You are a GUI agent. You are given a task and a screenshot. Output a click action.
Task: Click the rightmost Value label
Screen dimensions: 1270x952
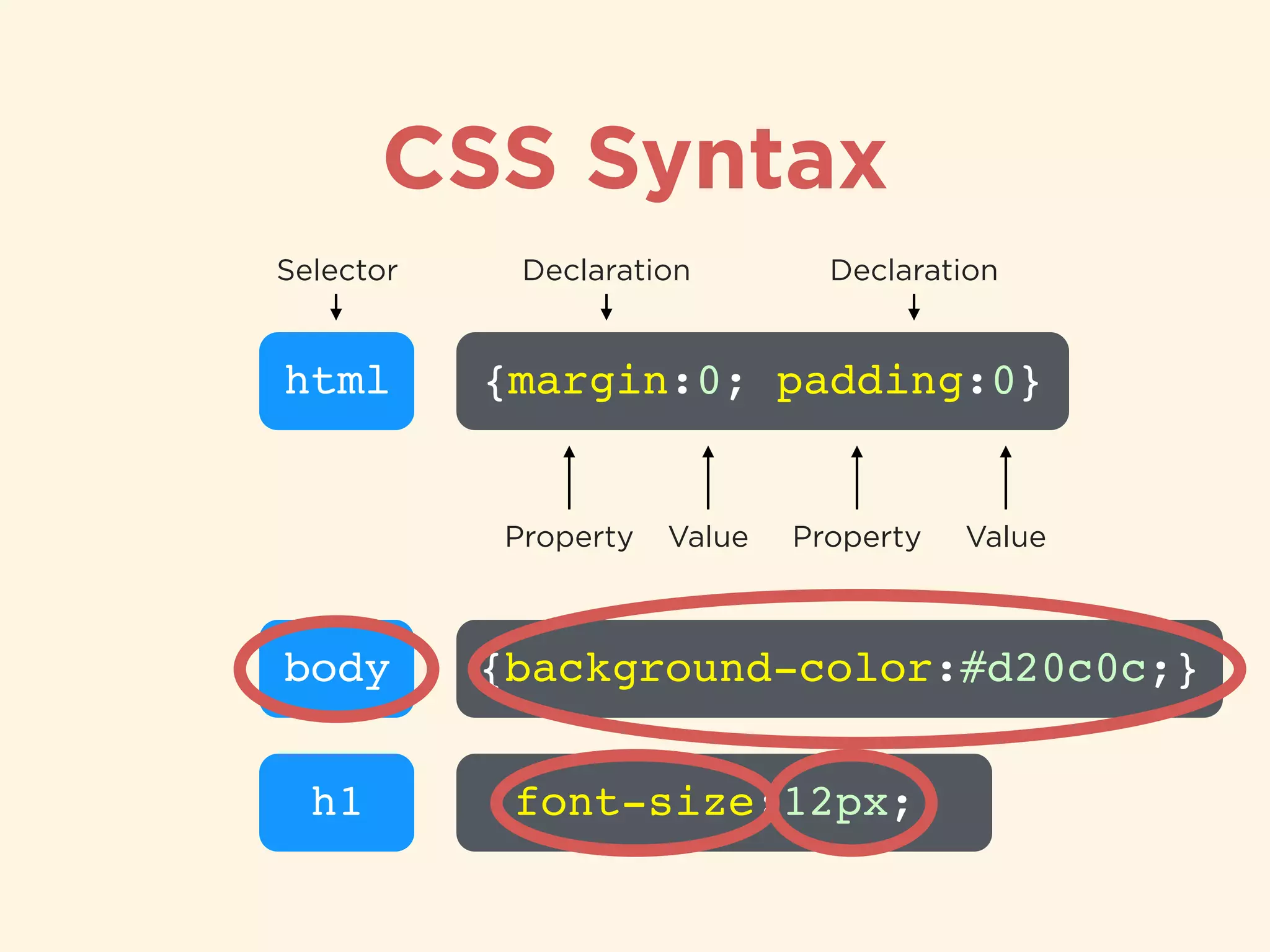click(x=1006, y=537)
